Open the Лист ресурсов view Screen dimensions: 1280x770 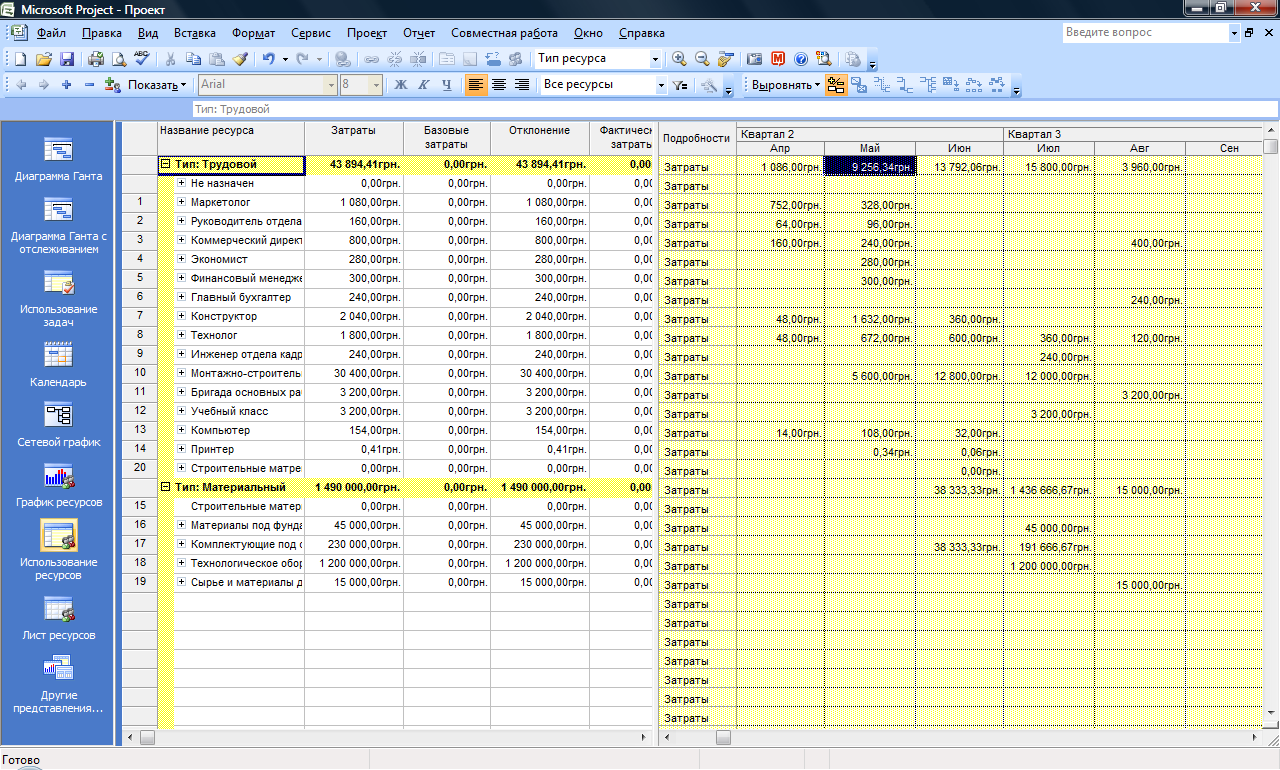[x=58, y=619]
